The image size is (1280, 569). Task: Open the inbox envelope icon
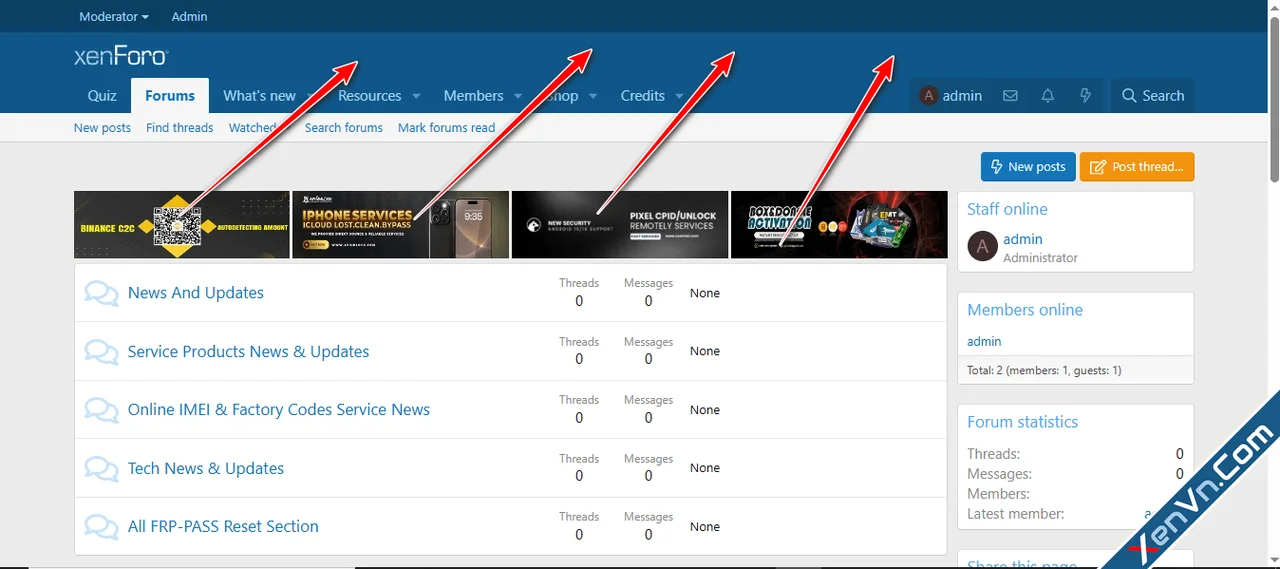tap(1010, 96)
